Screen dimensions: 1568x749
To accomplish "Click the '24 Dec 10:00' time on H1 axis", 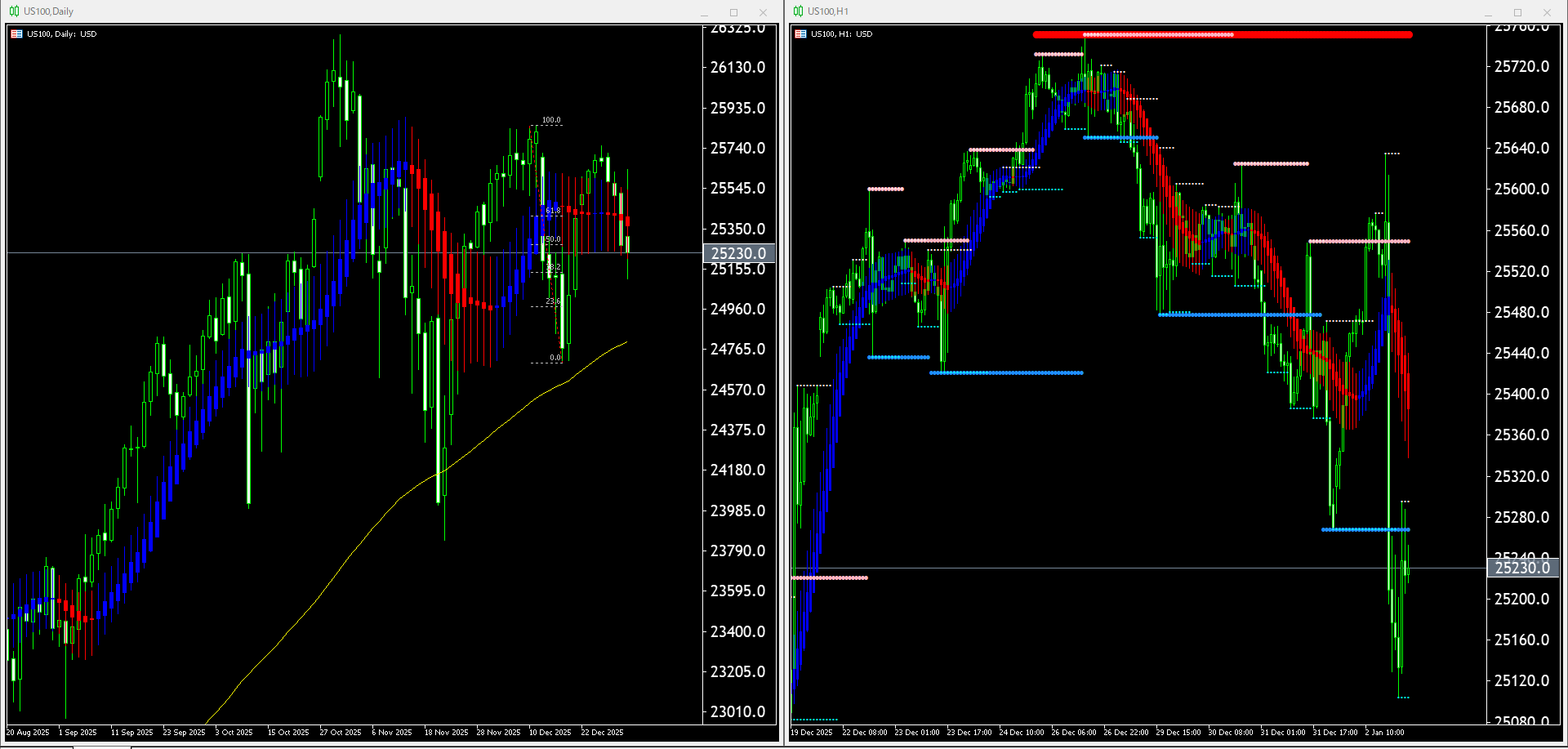I will tap(1022, 733).
